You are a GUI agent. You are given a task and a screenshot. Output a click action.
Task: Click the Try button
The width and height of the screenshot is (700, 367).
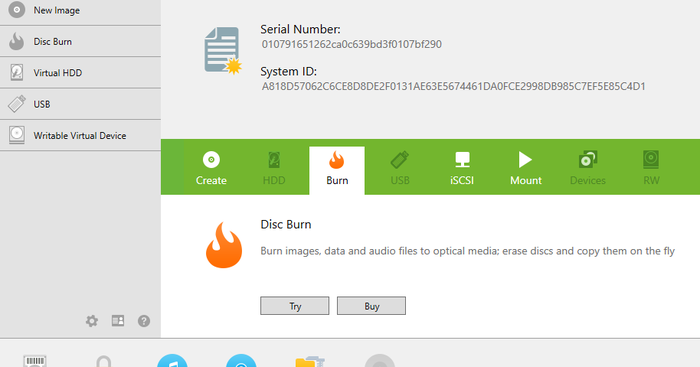pos(295,306)
